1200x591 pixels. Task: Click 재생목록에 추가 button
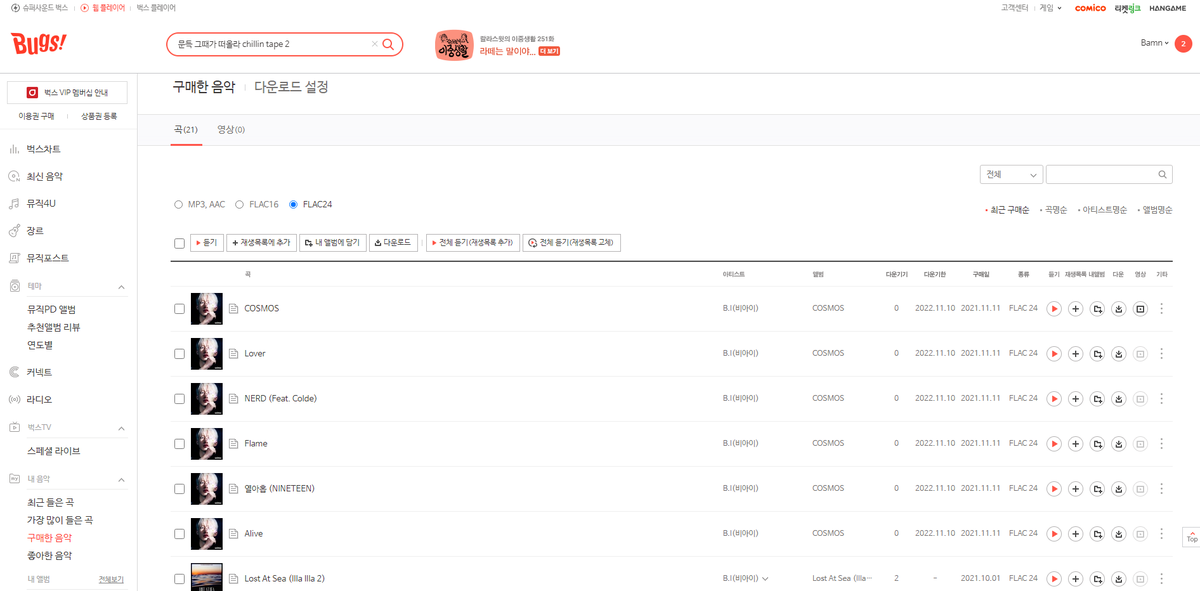[261, 243]
